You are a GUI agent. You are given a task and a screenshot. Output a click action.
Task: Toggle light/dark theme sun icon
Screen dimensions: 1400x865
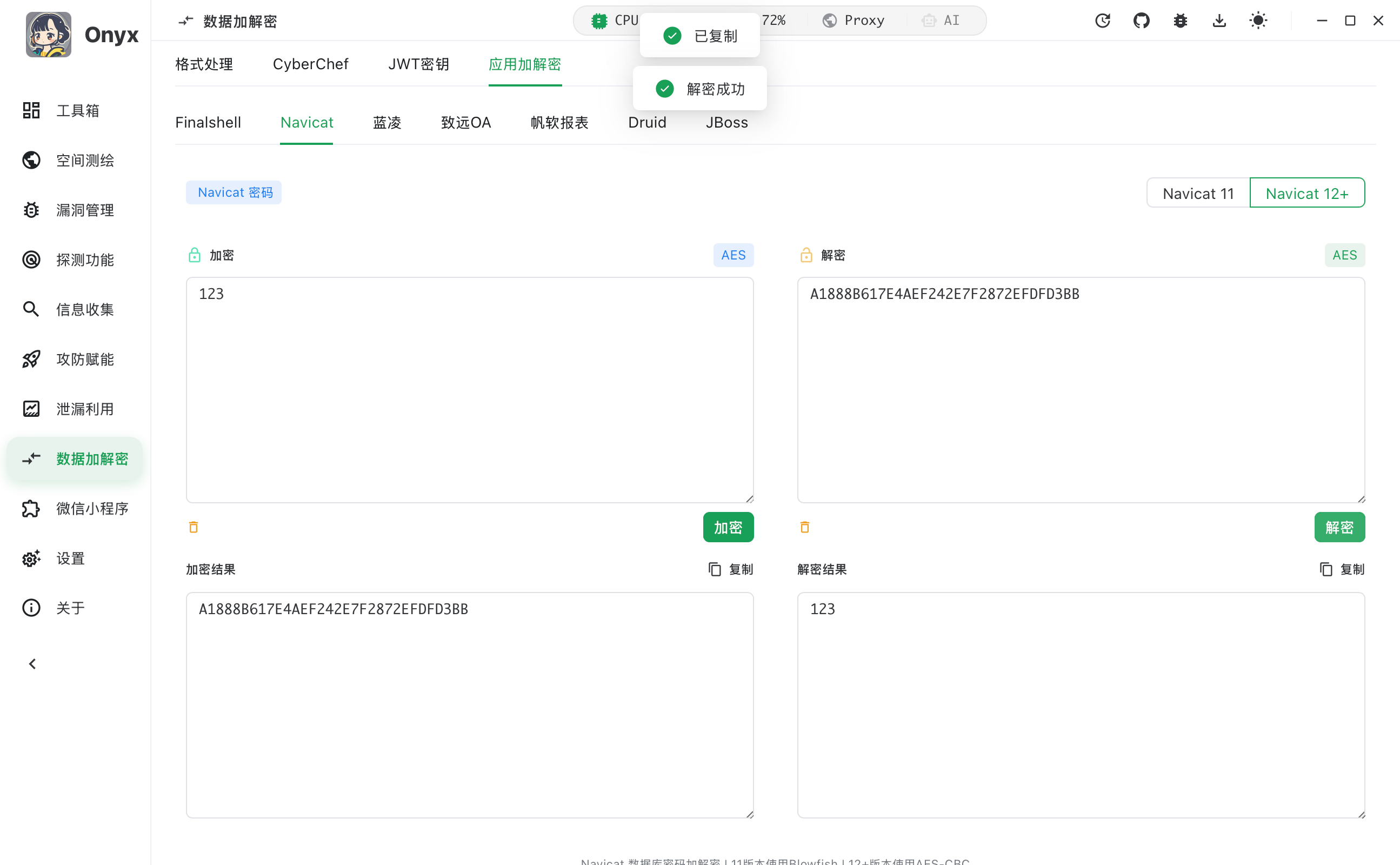click(1258, 21)
